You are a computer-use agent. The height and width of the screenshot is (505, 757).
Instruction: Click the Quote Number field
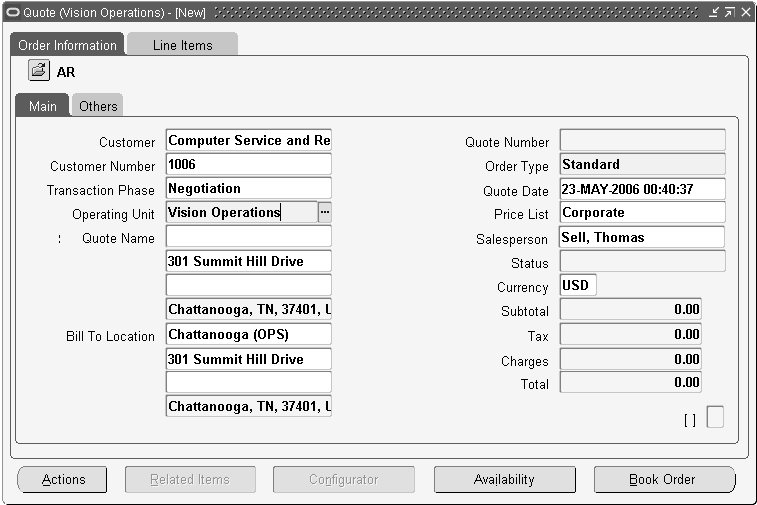tap(643, 140)
